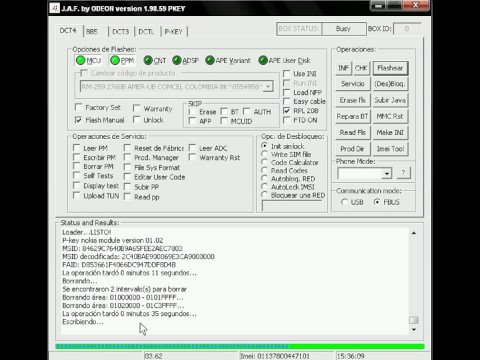Enable the Subir PP checkbox

pyautogui.click(x=127, y=187)
